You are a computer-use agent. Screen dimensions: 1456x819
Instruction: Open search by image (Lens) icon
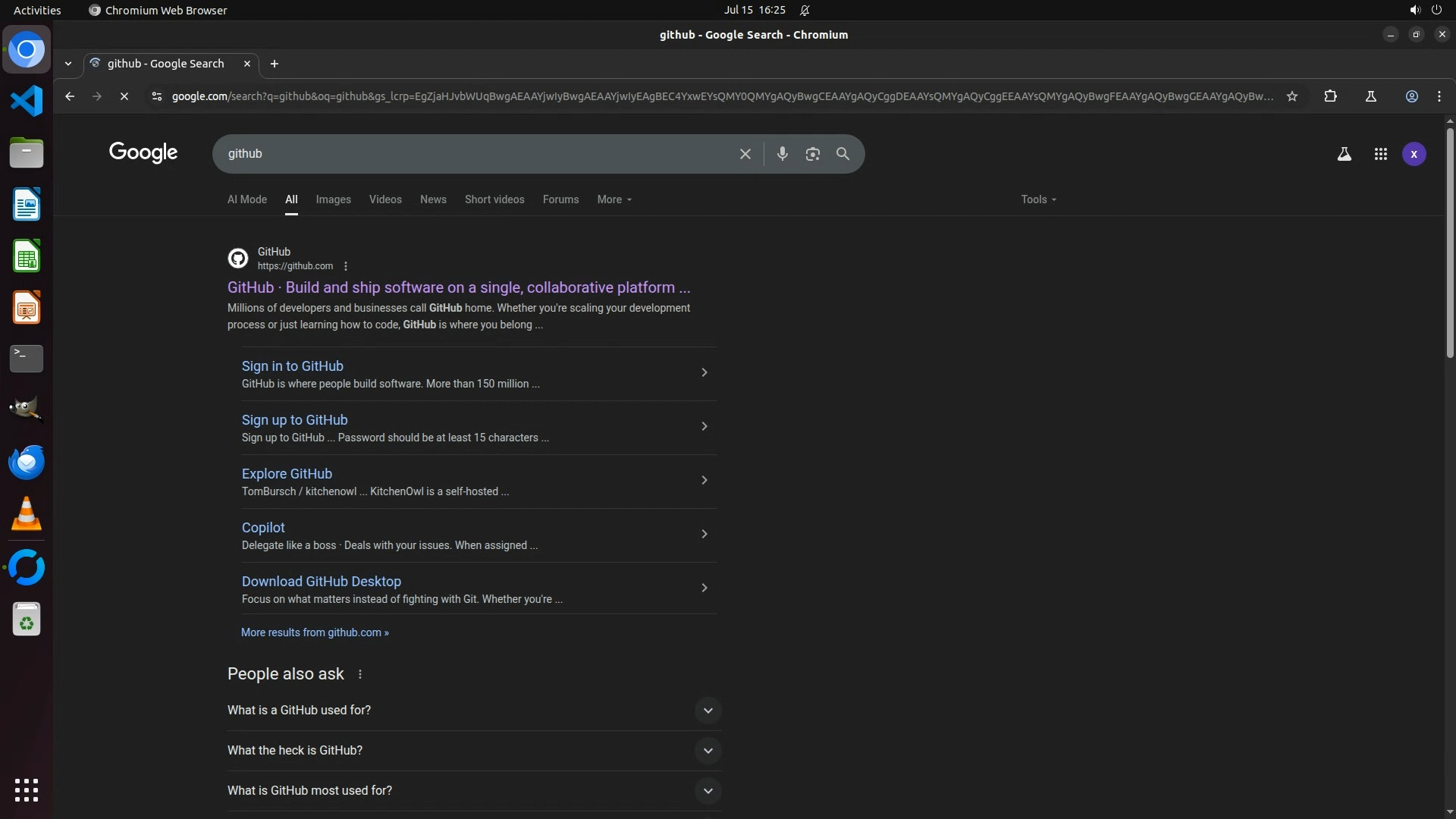(812, 154)
